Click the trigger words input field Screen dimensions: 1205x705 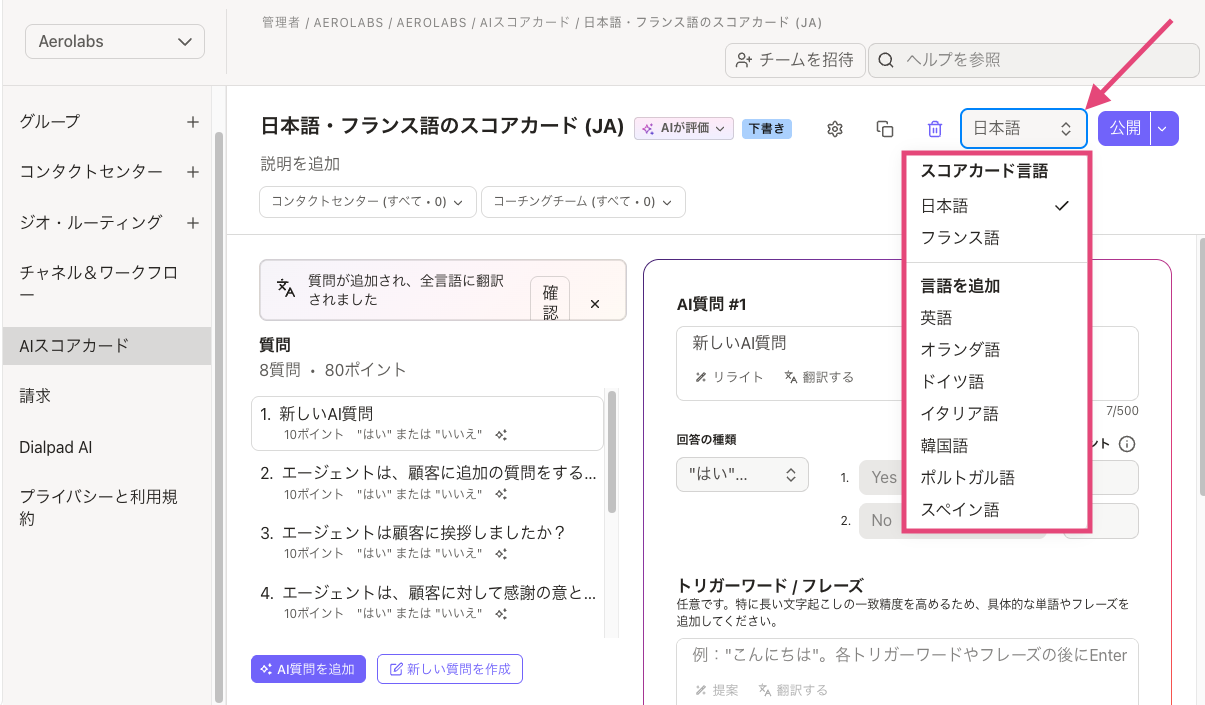point(907,673)
